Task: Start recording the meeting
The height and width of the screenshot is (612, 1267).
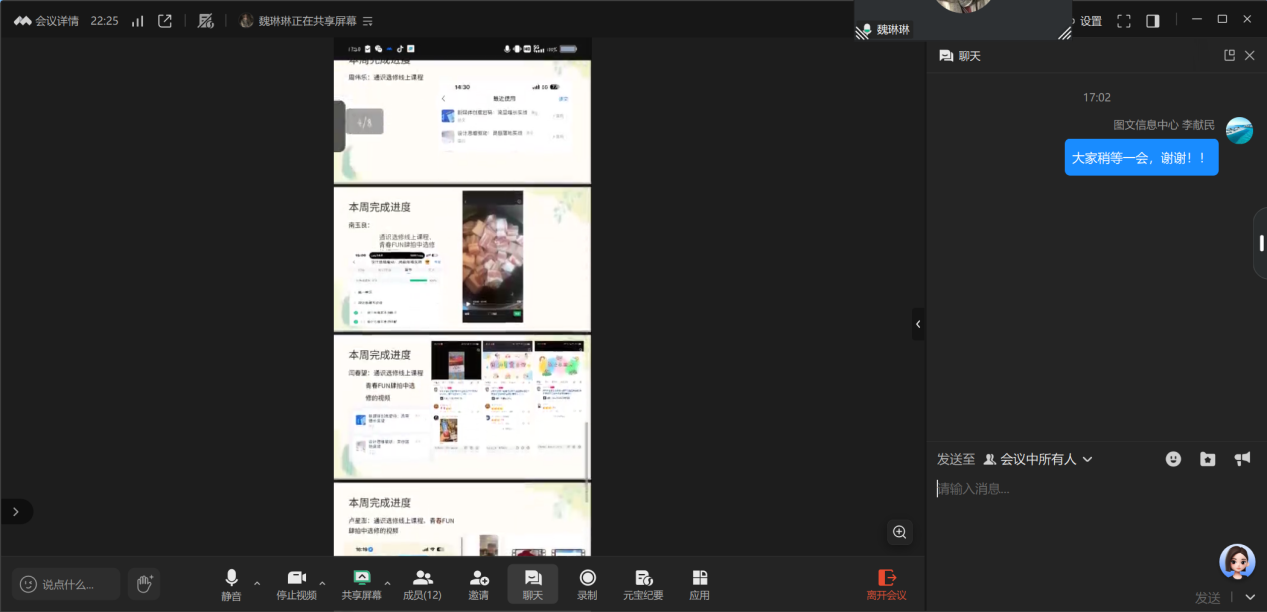Action: (587, 584)
